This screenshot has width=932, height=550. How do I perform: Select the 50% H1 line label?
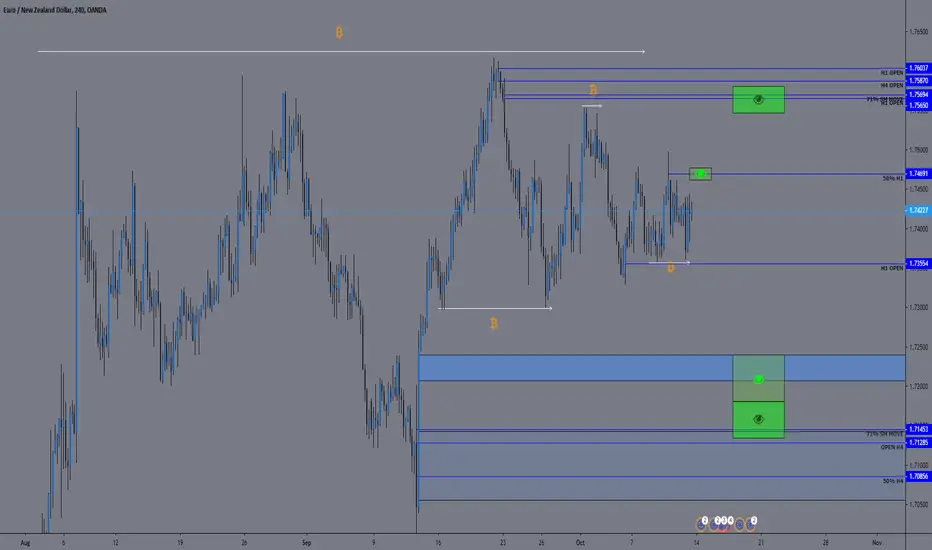point(893,178)
